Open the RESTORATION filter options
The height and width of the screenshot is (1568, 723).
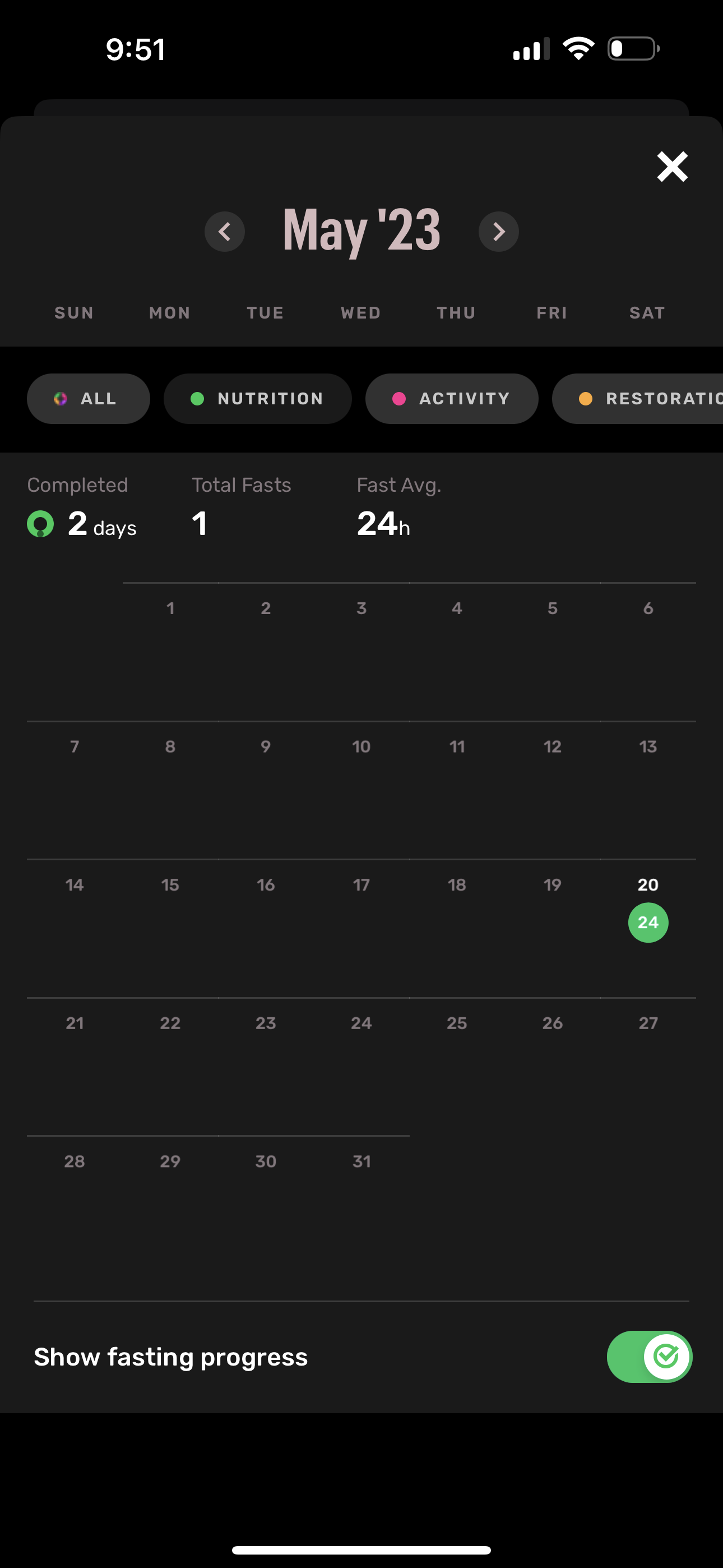[x=645, y=399]
